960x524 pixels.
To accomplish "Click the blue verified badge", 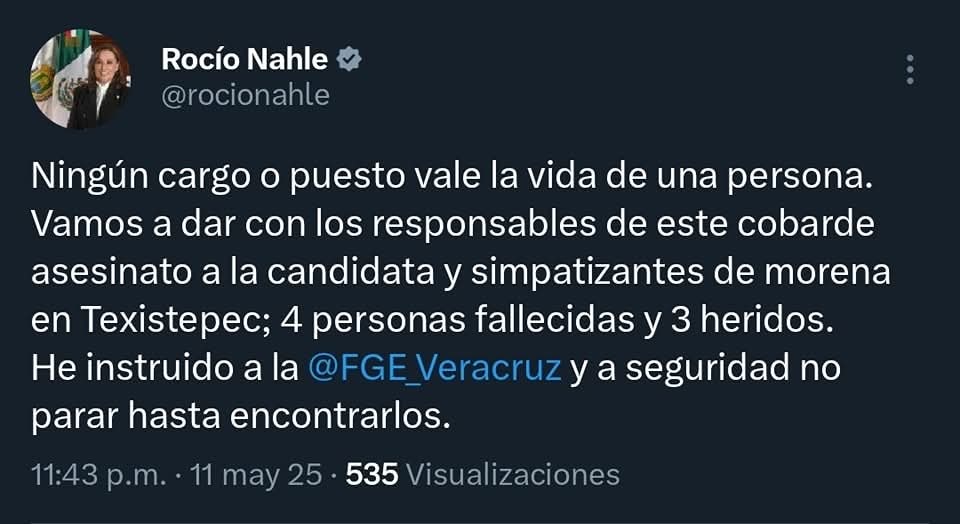I will coord(349,59).
